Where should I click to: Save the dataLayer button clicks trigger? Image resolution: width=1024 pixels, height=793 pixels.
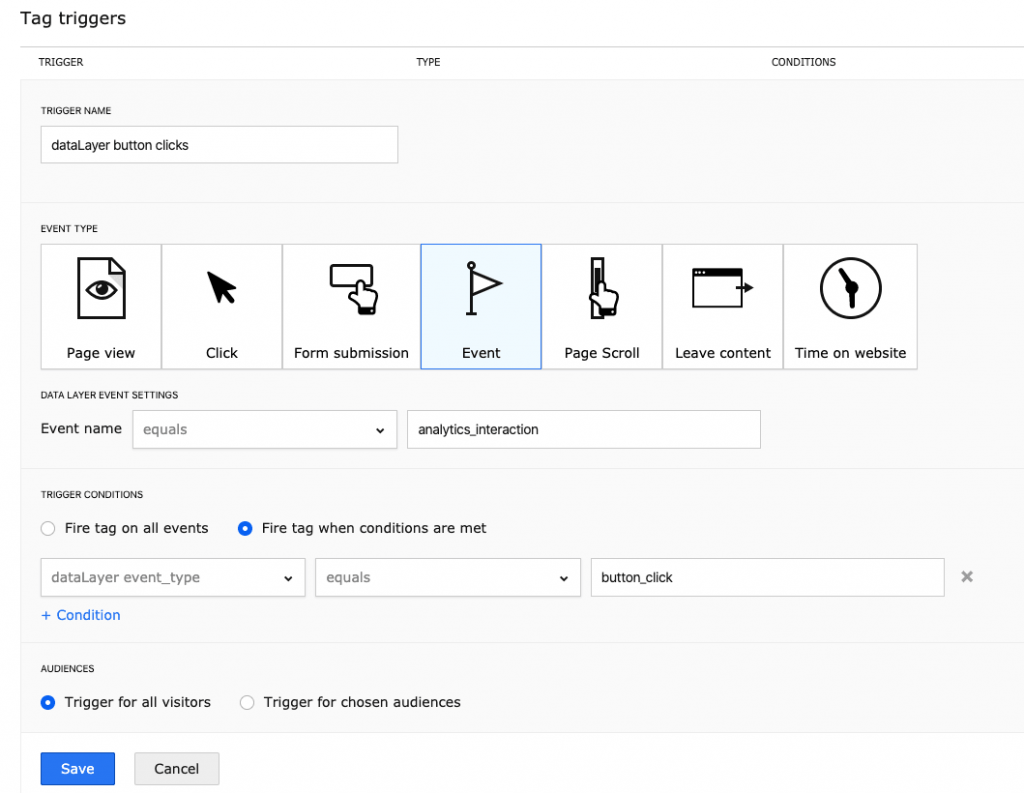[77, 768]
